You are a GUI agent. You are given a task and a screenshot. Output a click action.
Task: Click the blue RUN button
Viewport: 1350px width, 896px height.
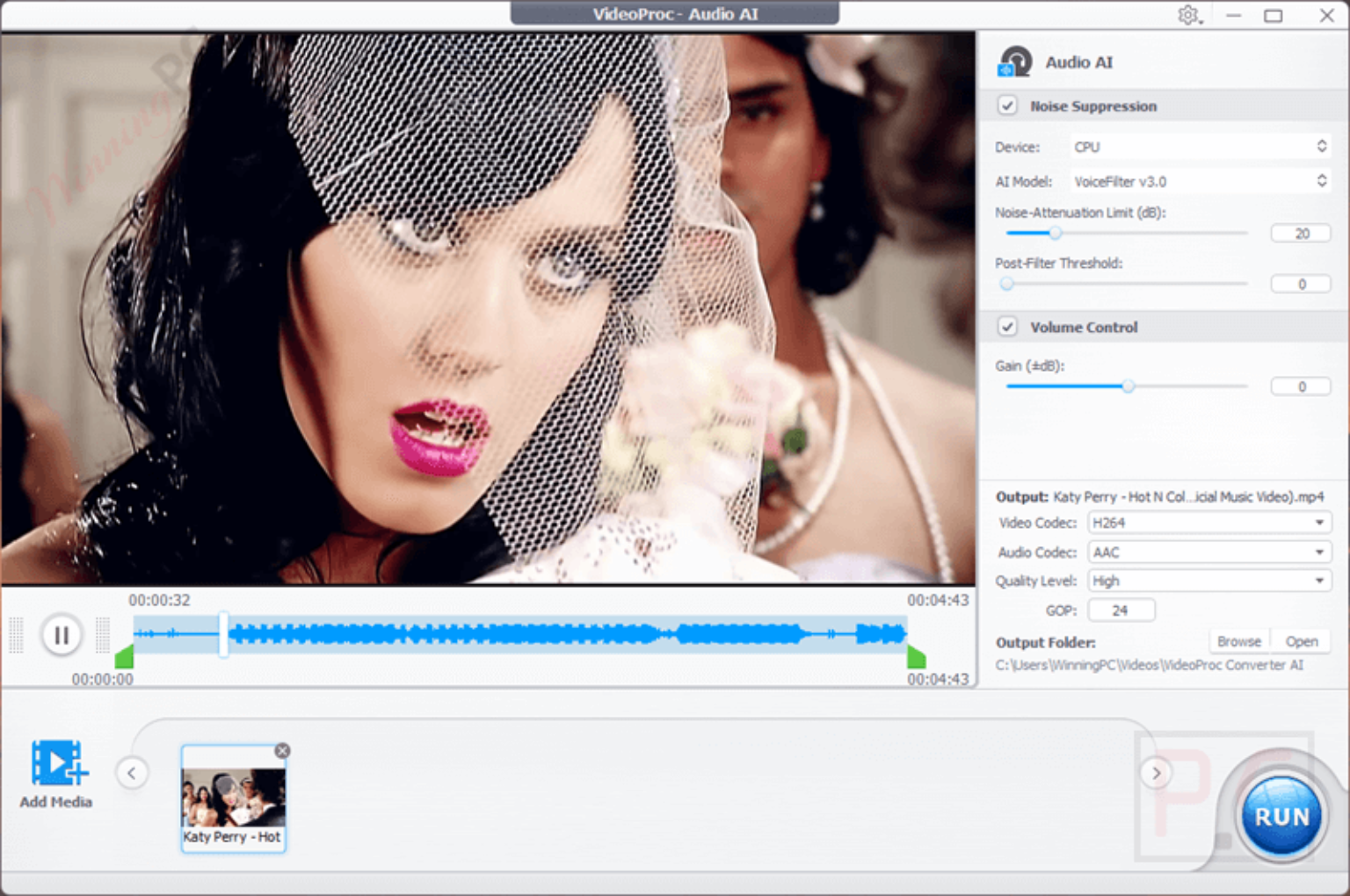pyautogui.click(x=1281, y=816)
